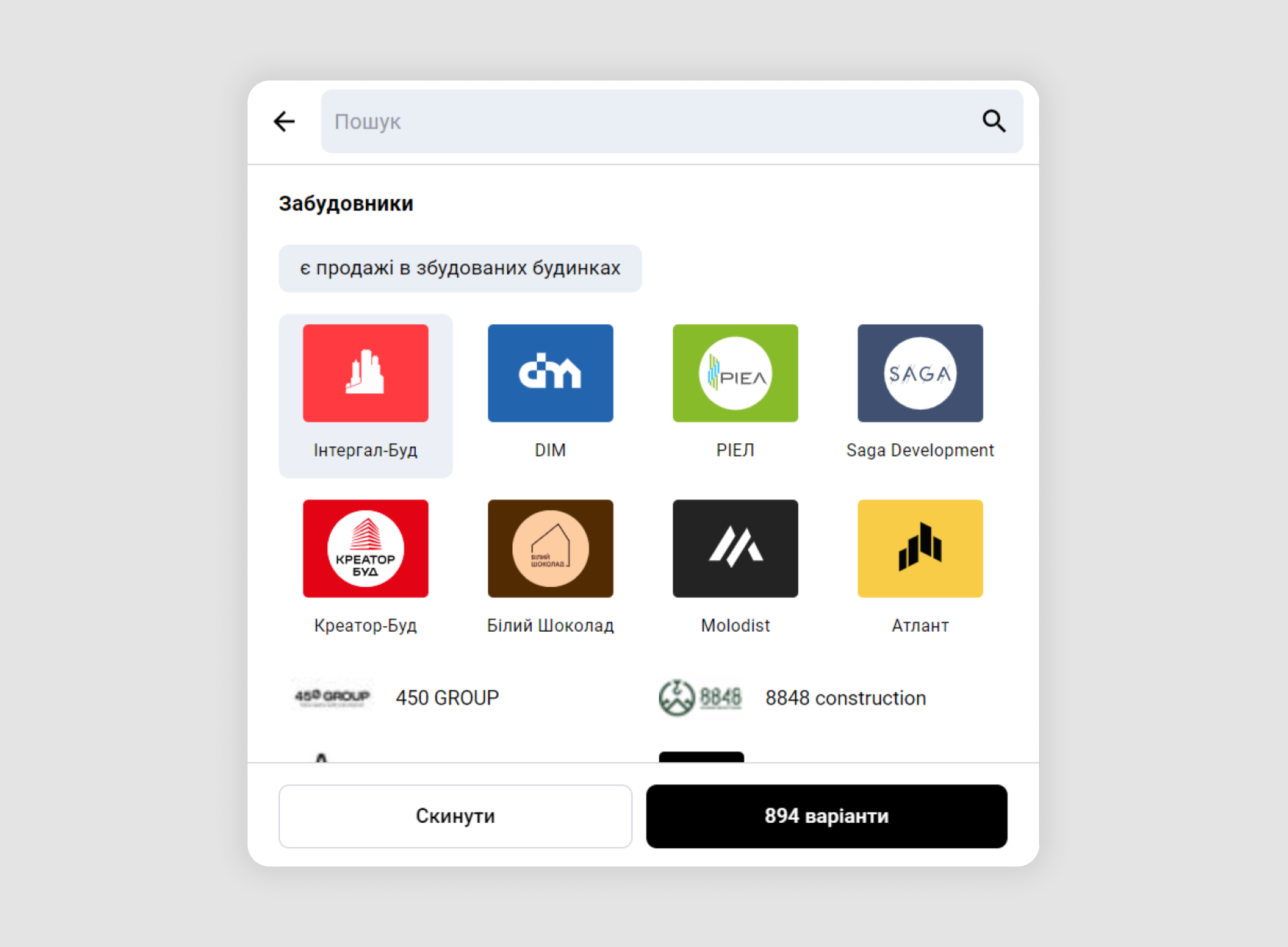
Task: Select 450 GROUP developer text
Action: [x=447, y=698]
